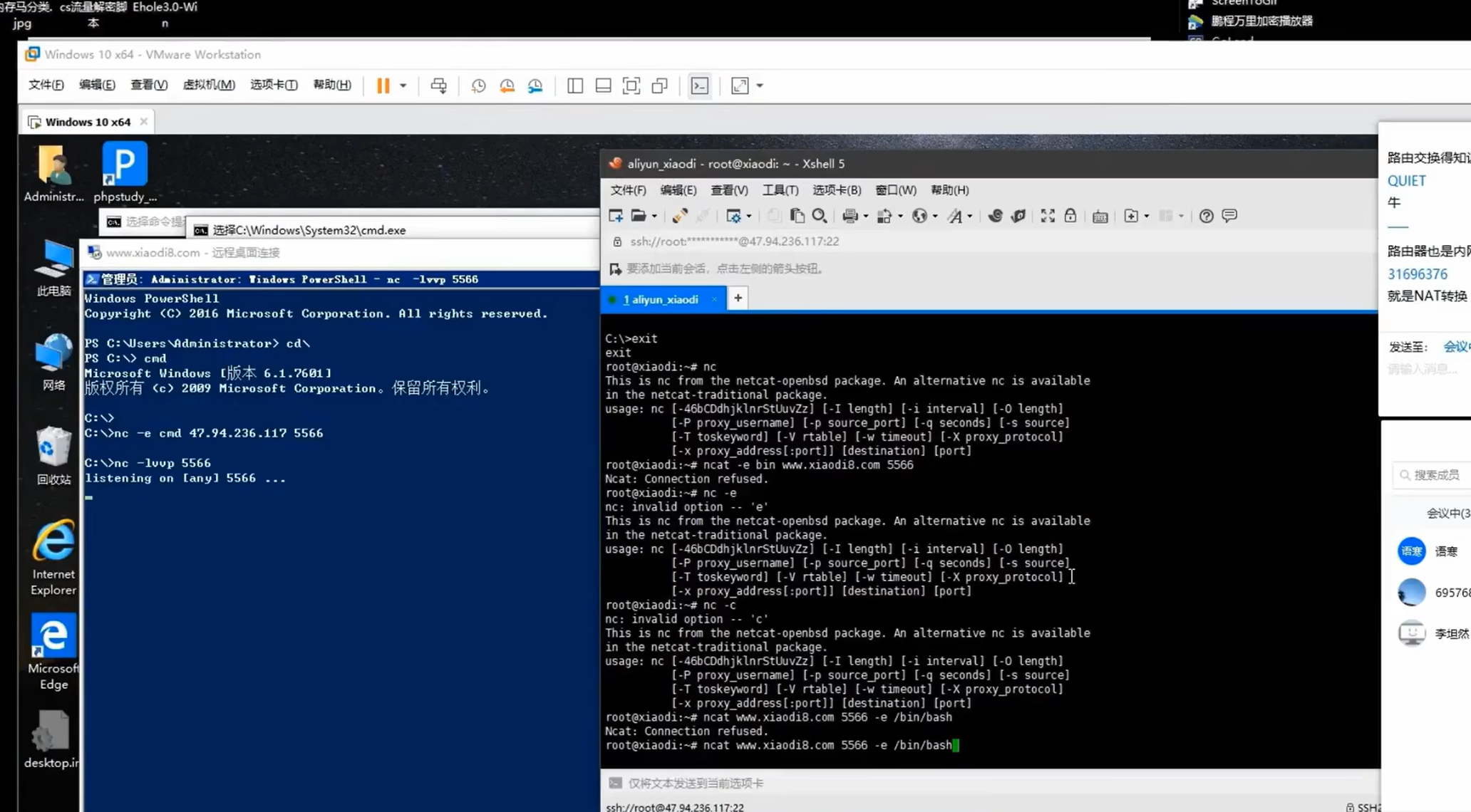Click Xshell feedback chat bubble icon
1471x812 pixels.
pyautogui.click(x=1229, y=216)
